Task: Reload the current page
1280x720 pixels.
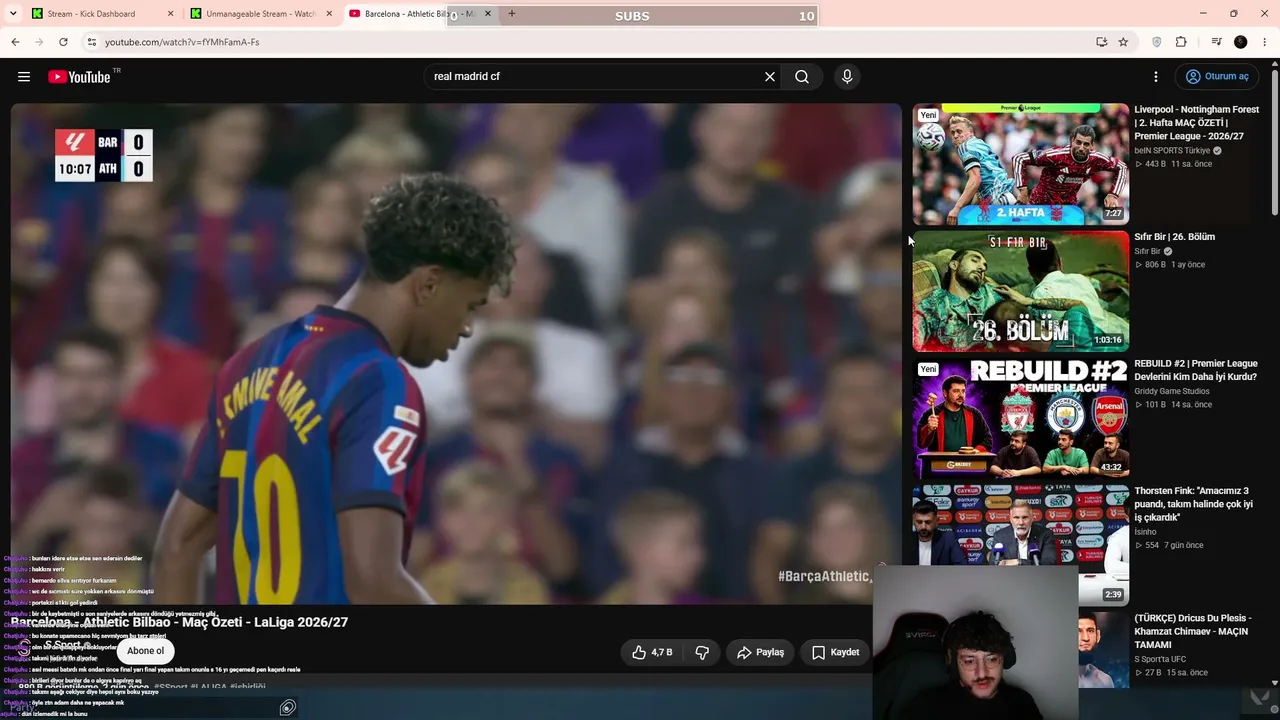Action: pos(63,42)
